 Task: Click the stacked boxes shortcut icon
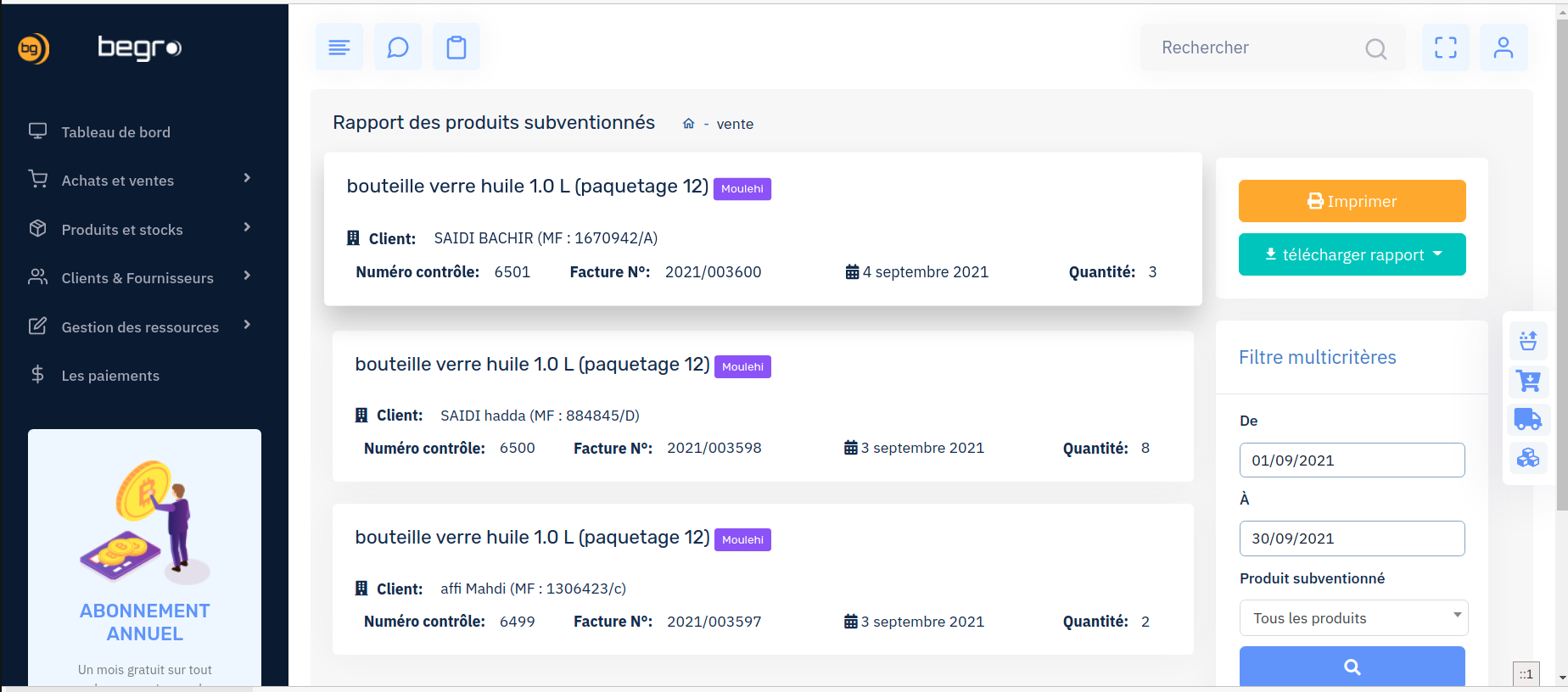tap(1528, 458)
